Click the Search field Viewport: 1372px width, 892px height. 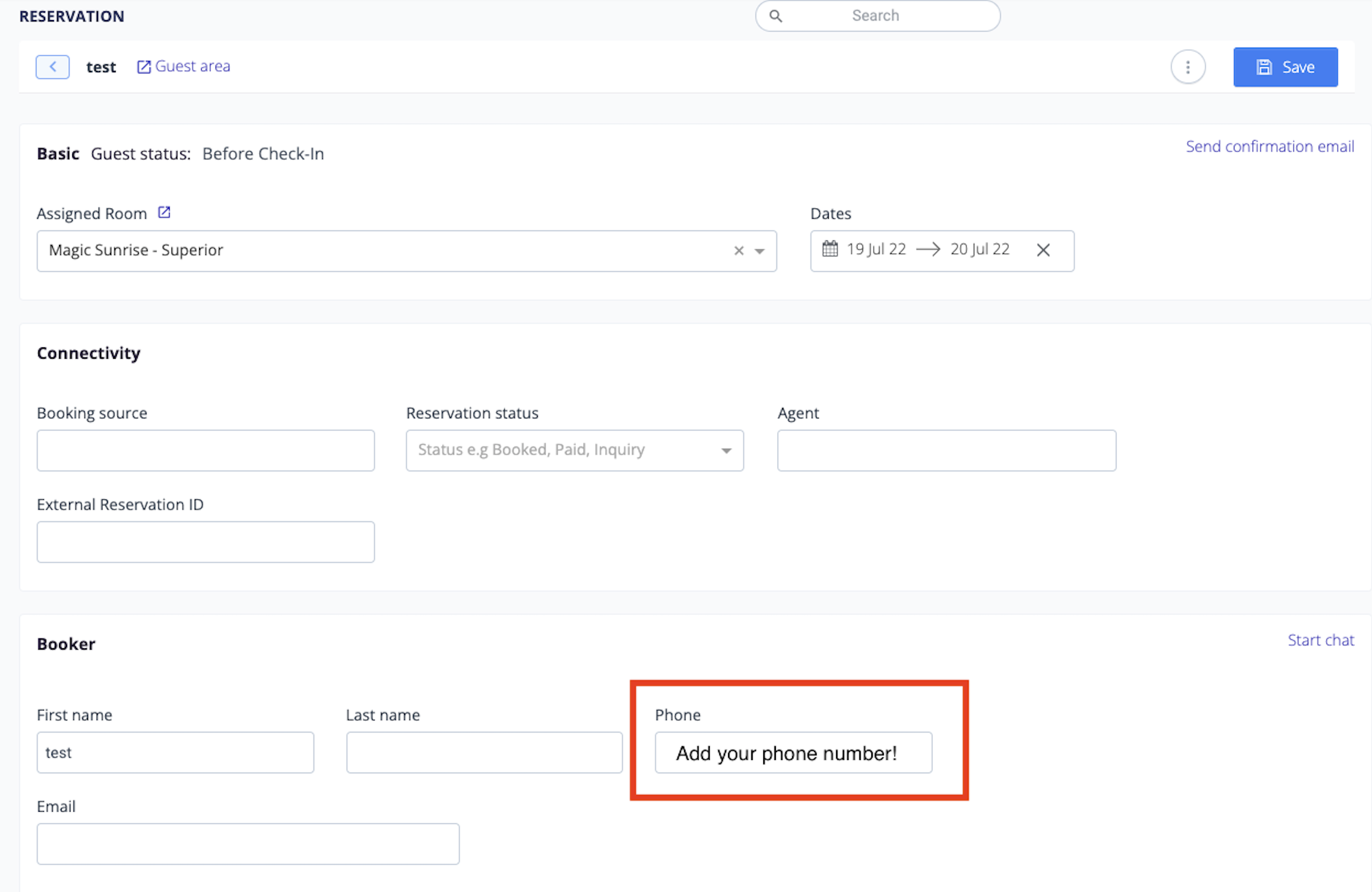click(878, 16)
